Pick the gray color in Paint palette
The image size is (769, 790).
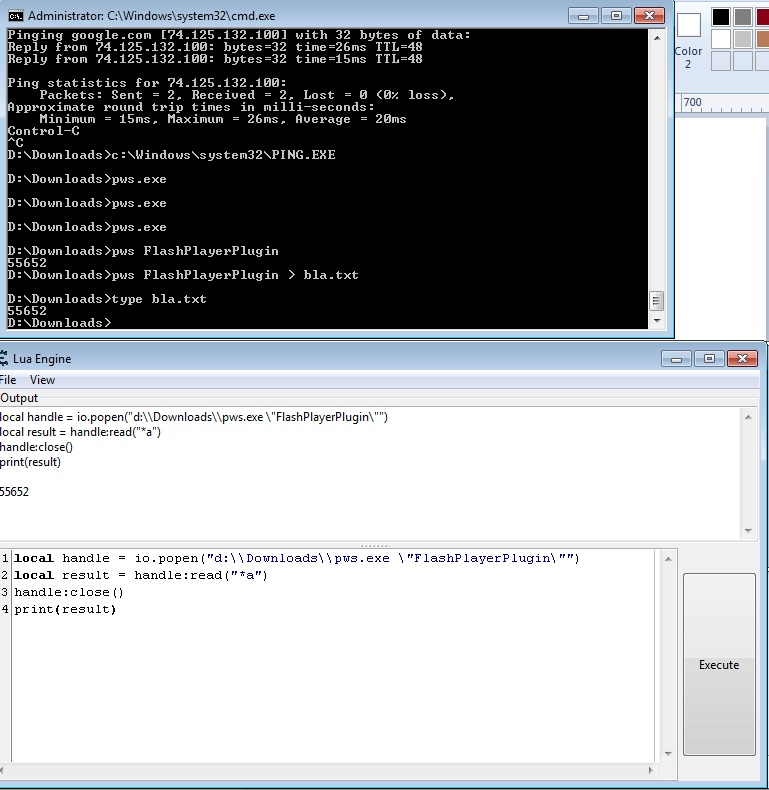(x=743, y=17)
